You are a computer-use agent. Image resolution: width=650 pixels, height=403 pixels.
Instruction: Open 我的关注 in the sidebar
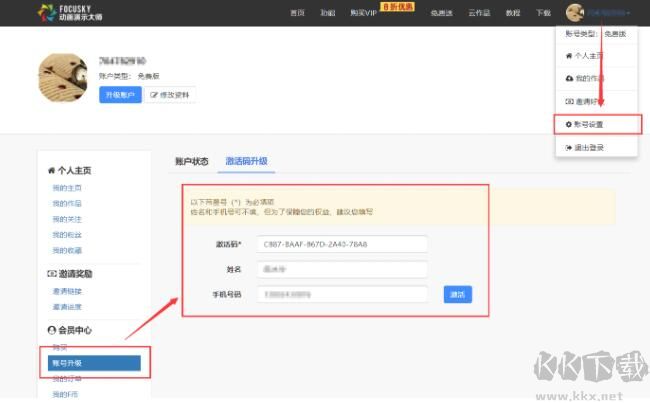click(x=67, y=219)
